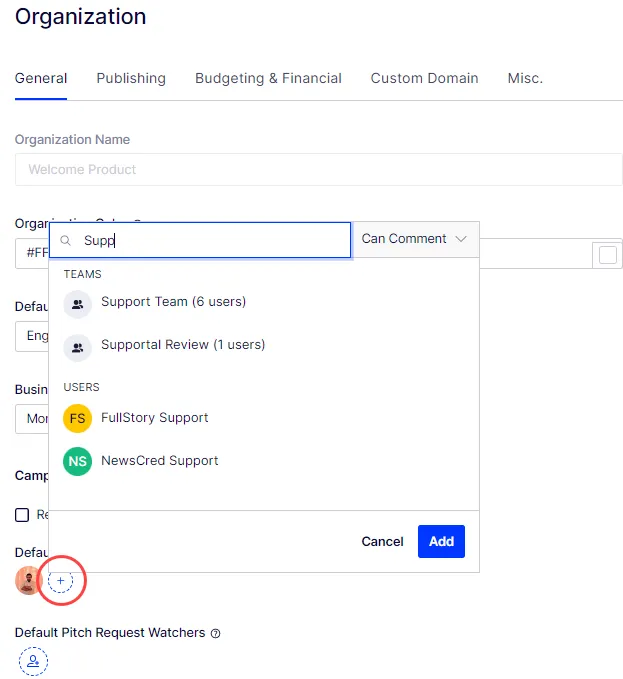Select the Supportal Review team icon
This screenshot has width=623, height=679.
coord(77,347)
